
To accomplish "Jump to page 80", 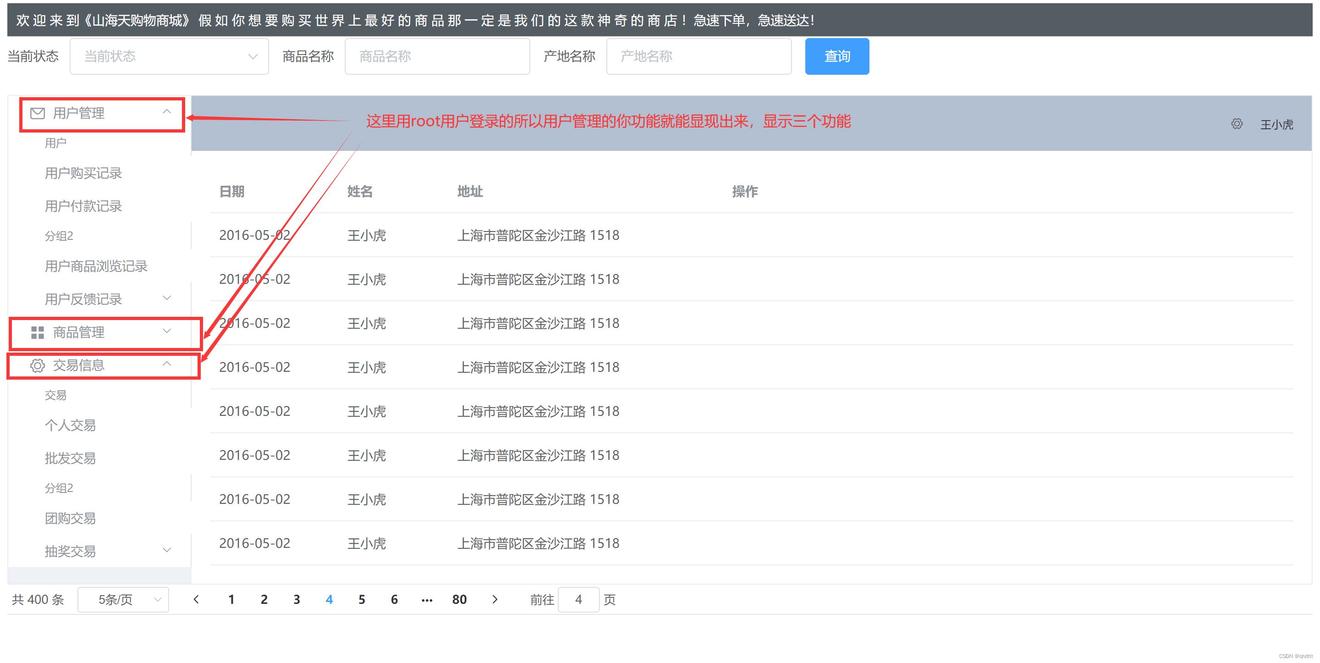I will pyautogui.click(x=459, y=600).
